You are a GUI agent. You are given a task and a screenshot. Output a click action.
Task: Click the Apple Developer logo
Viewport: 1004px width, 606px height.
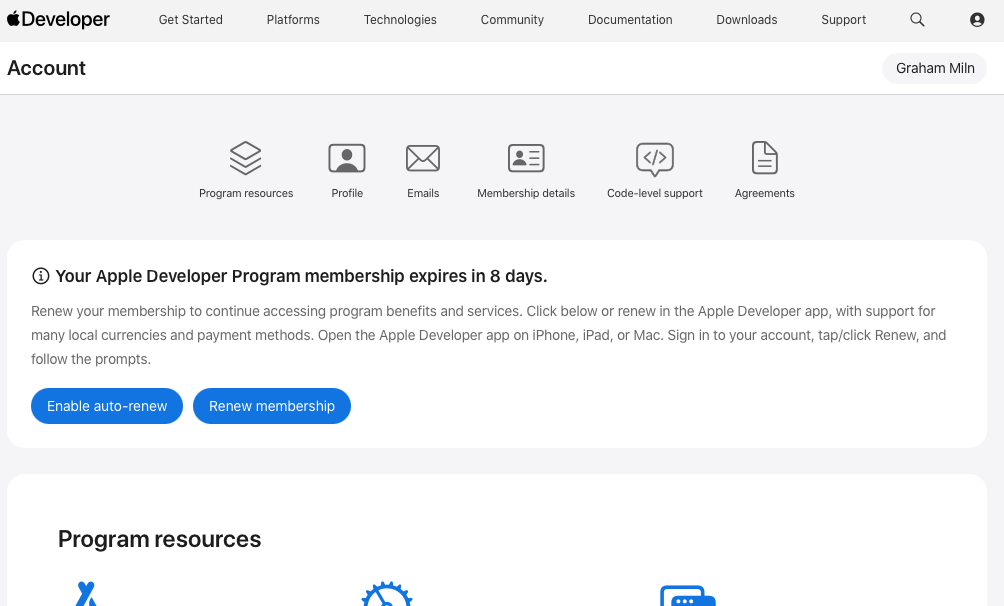[x=58, y=19]
